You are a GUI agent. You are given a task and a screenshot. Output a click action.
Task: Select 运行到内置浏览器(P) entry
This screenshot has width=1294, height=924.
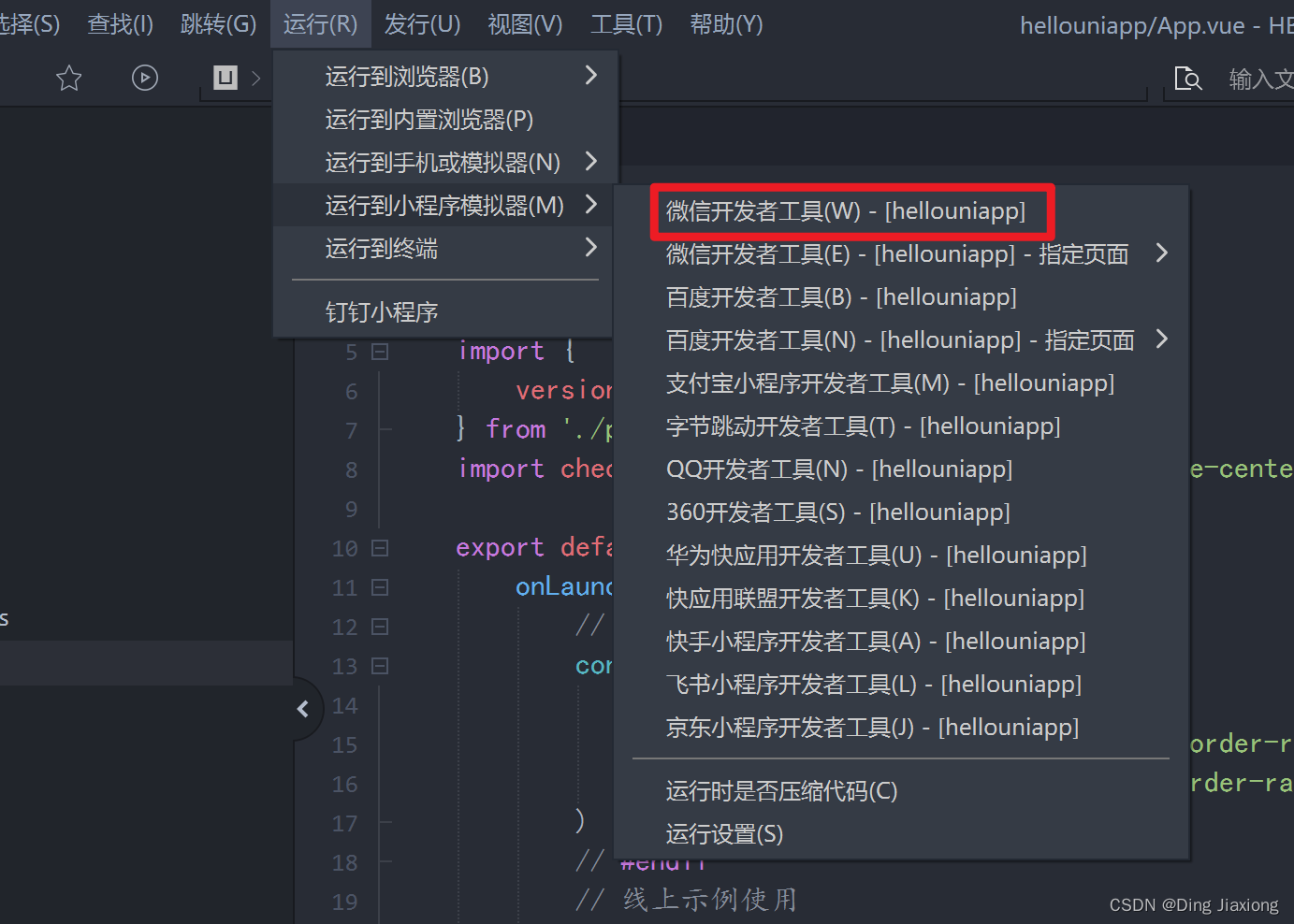[445, 120]
